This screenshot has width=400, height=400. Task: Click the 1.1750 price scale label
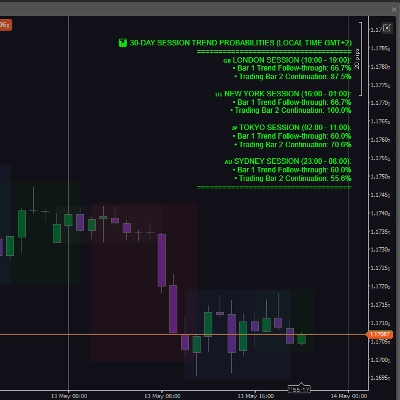(x=380, y=177)
